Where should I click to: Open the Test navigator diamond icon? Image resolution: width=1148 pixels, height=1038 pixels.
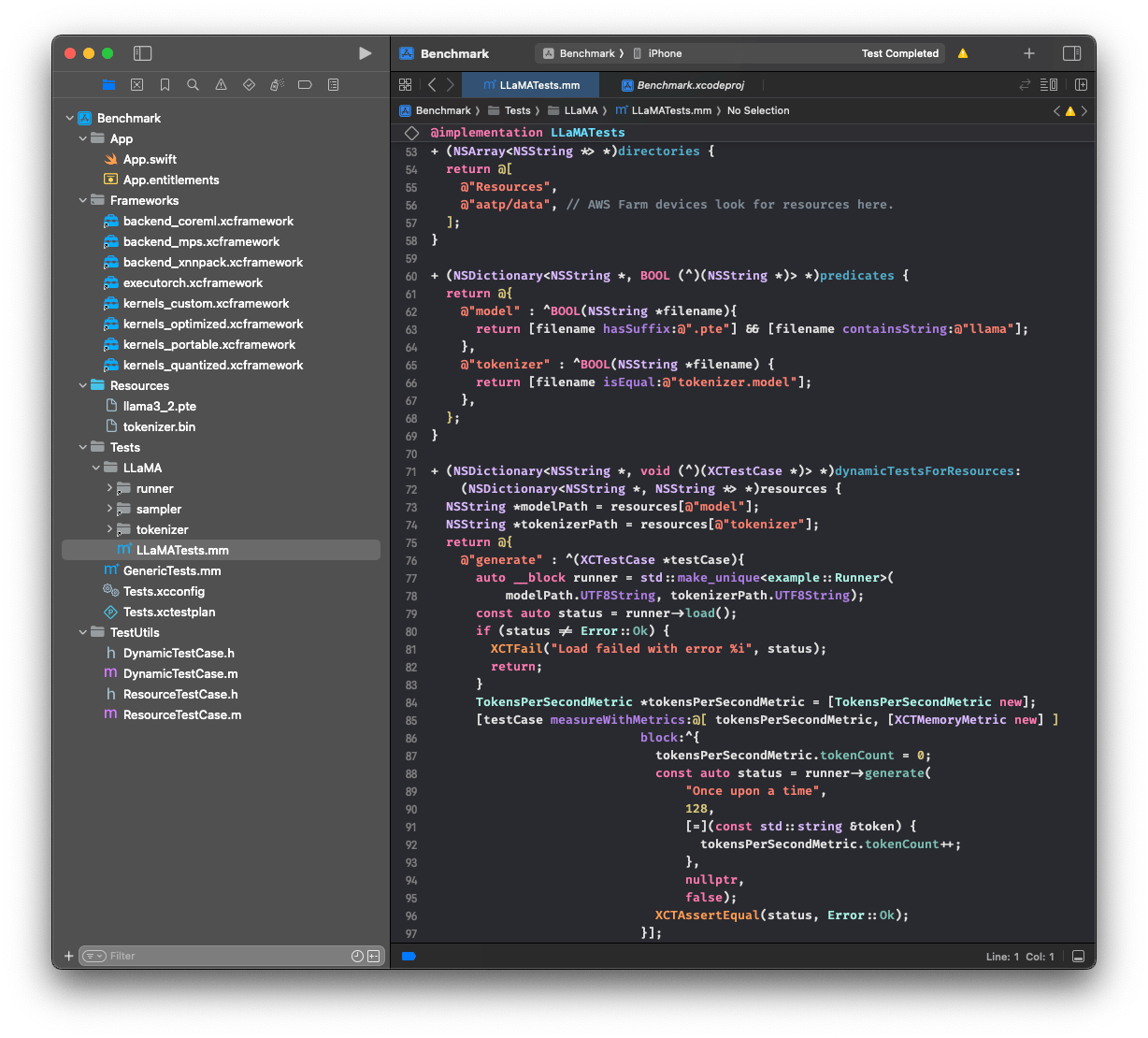(x=249, y=84)
